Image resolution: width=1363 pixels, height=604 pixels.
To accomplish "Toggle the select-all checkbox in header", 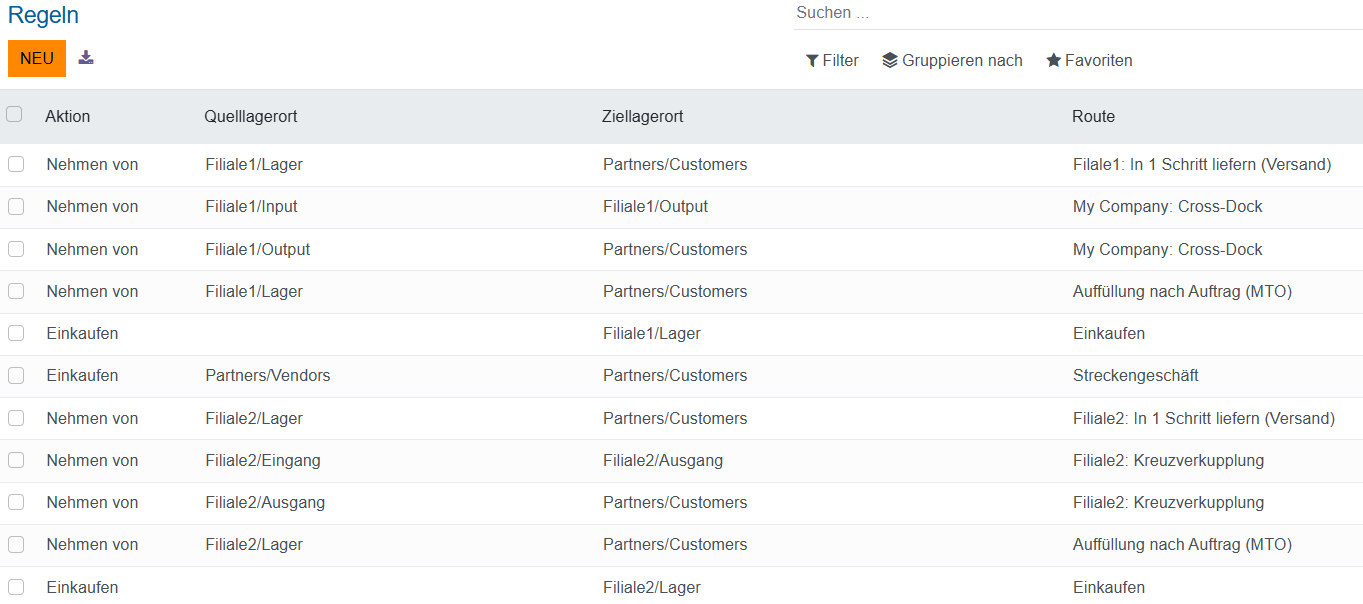I will pyautogui.click(x=15, y=115).
